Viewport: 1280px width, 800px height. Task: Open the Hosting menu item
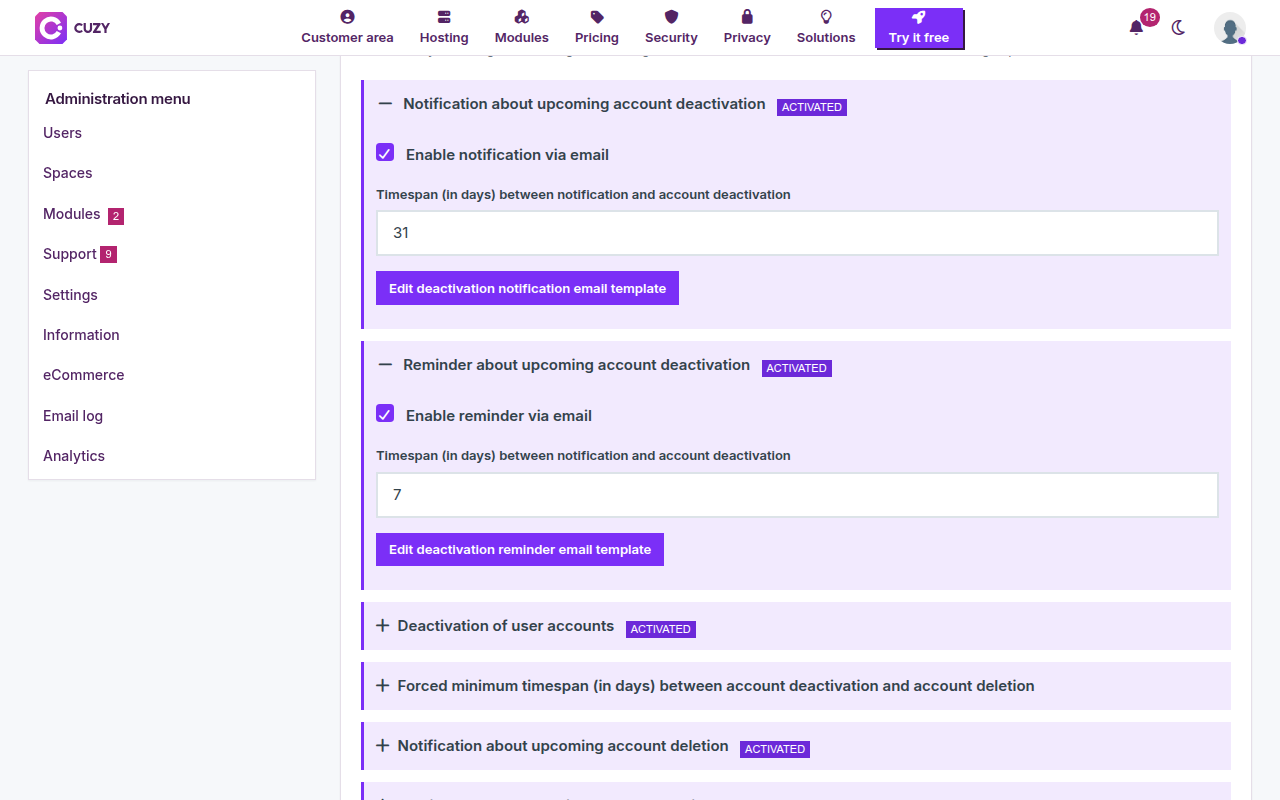[x=444, y=28]
